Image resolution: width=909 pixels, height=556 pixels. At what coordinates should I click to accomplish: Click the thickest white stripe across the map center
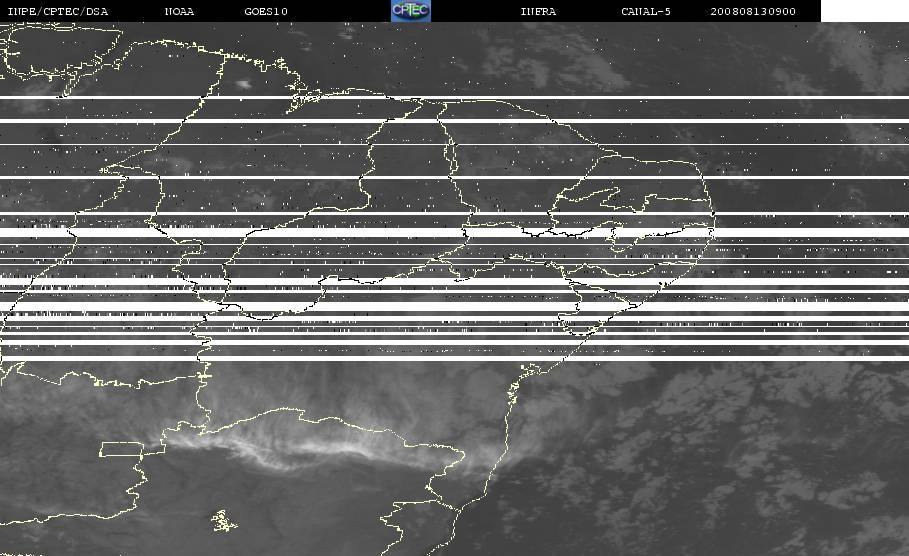pyautogui.click(x=454, y=232)
